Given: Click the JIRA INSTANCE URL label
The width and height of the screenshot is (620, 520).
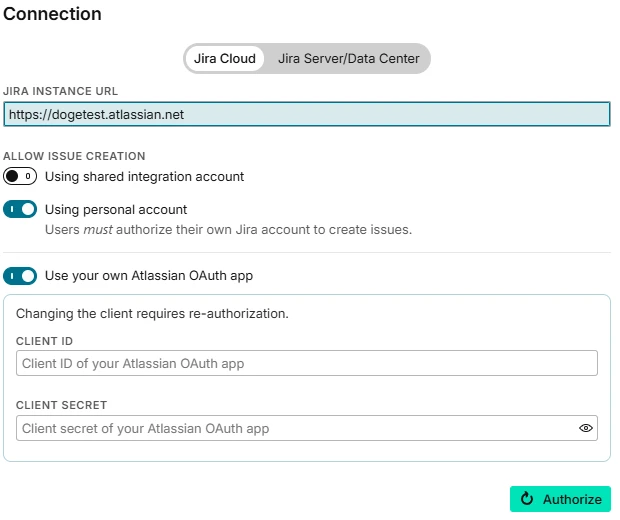Looking at the screenshot, I should click(x=60, y=91).
